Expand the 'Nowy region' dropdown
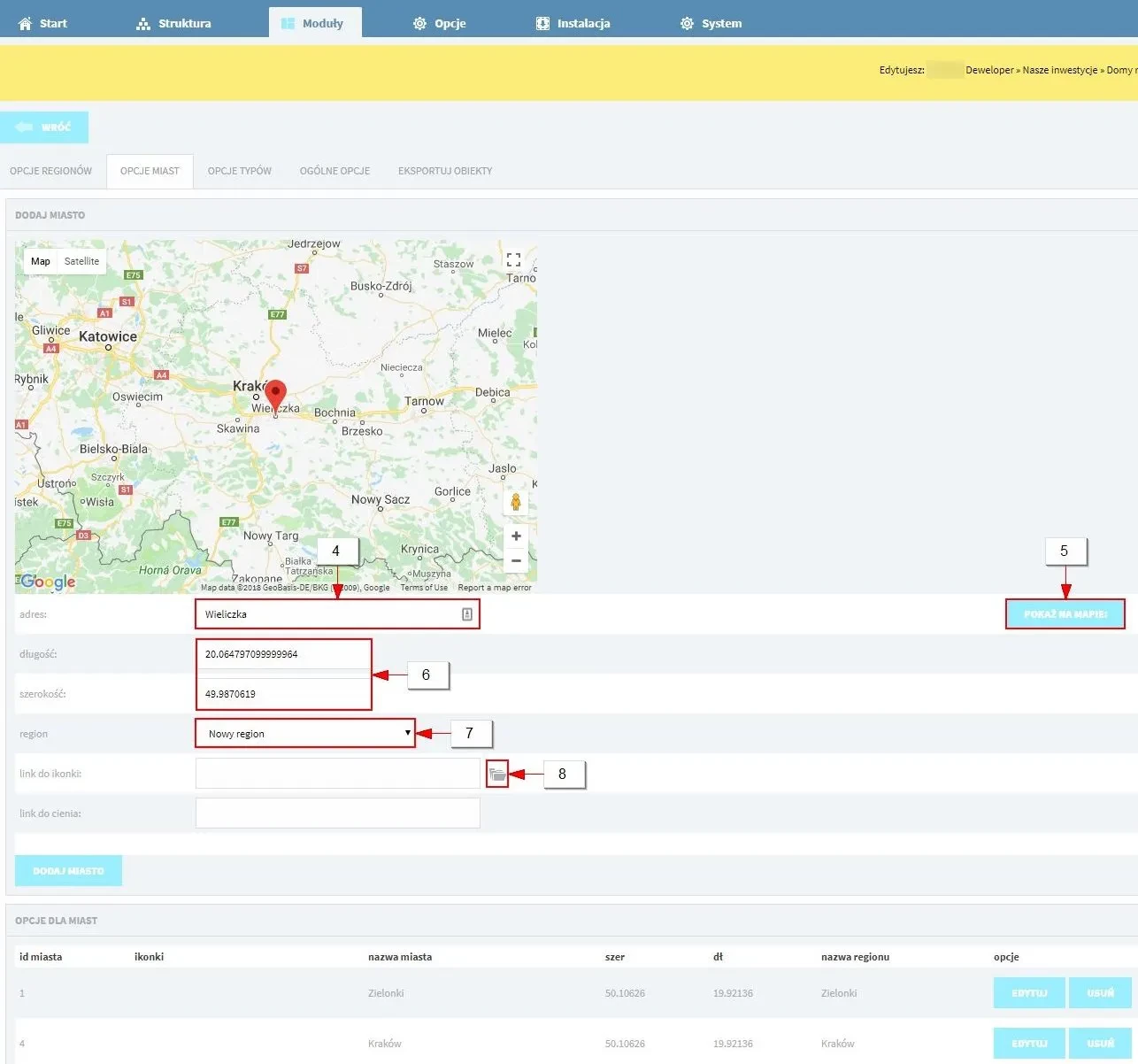Screen dimensions: 1138x1064 point(305,734)
